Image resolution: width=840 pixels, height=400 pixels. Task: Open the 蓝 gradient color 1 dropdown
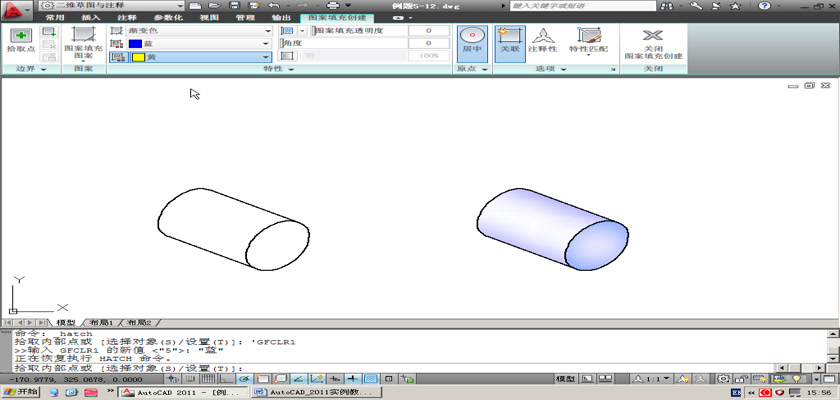tap(199, 43)
